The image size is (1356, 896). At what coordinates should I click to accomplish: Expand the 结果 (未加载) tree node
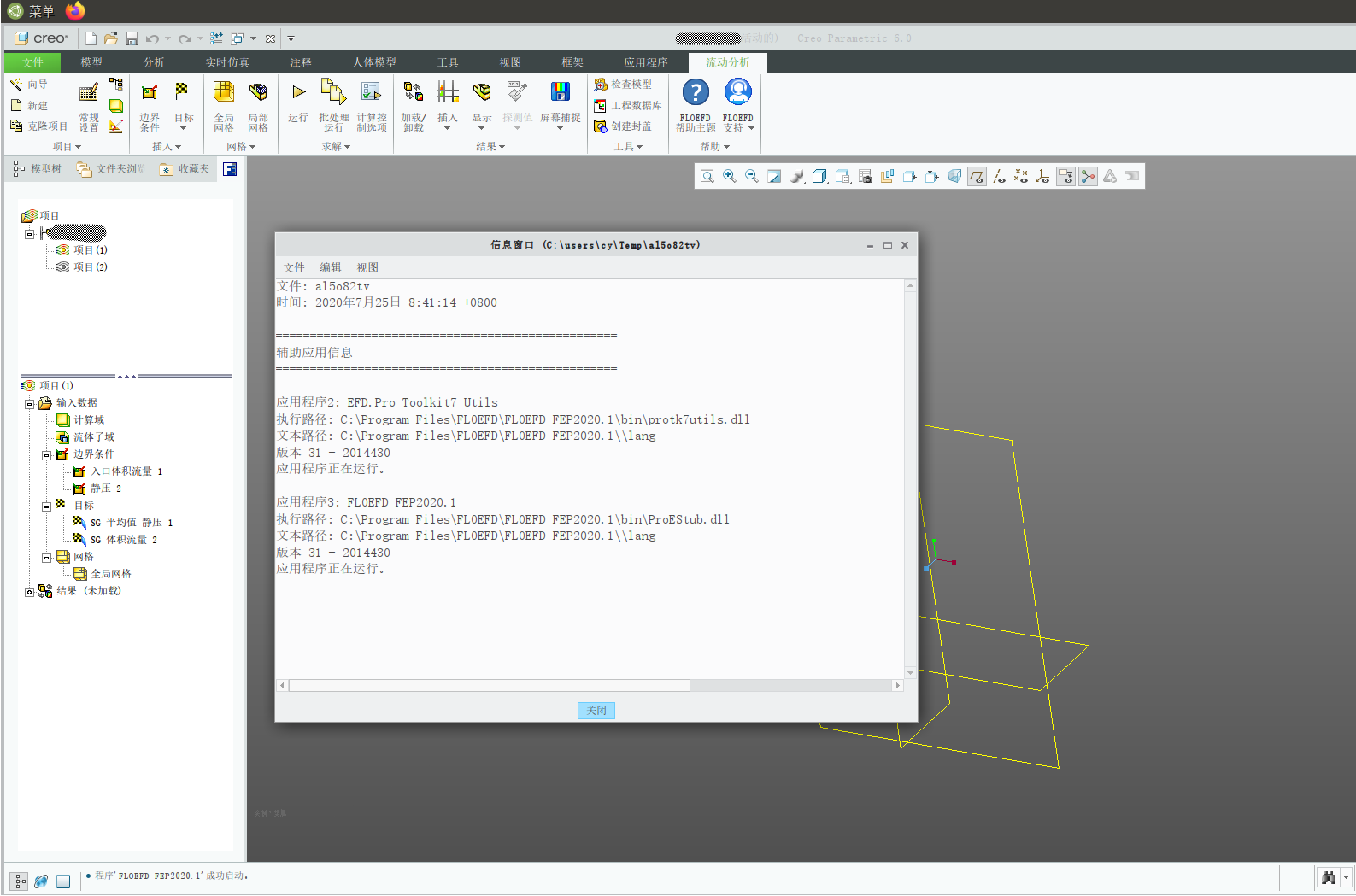pos(29,592)
